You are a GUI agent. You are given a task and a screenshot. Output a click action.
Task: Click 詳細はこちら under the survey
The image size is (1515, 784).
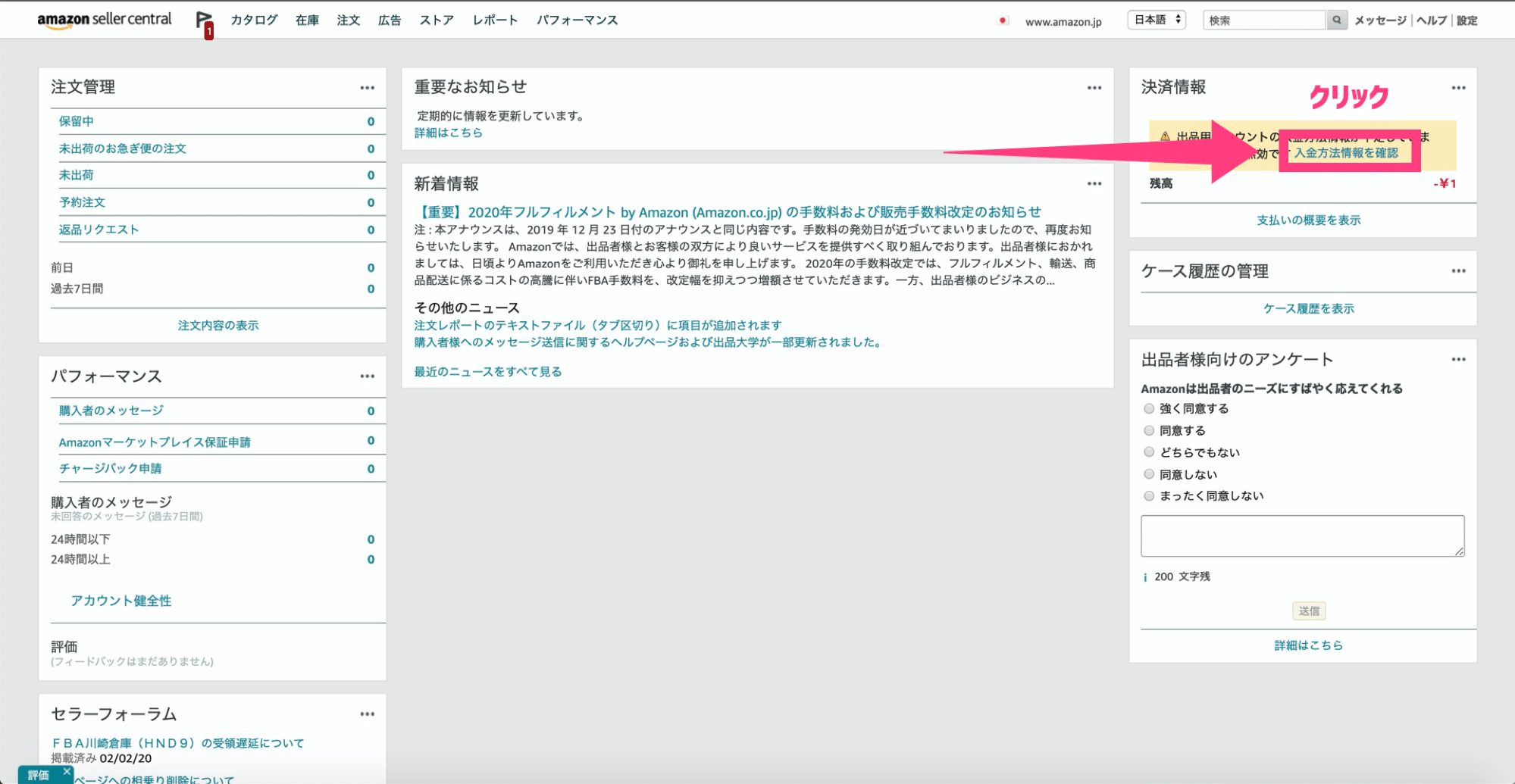coord(1309,645)
